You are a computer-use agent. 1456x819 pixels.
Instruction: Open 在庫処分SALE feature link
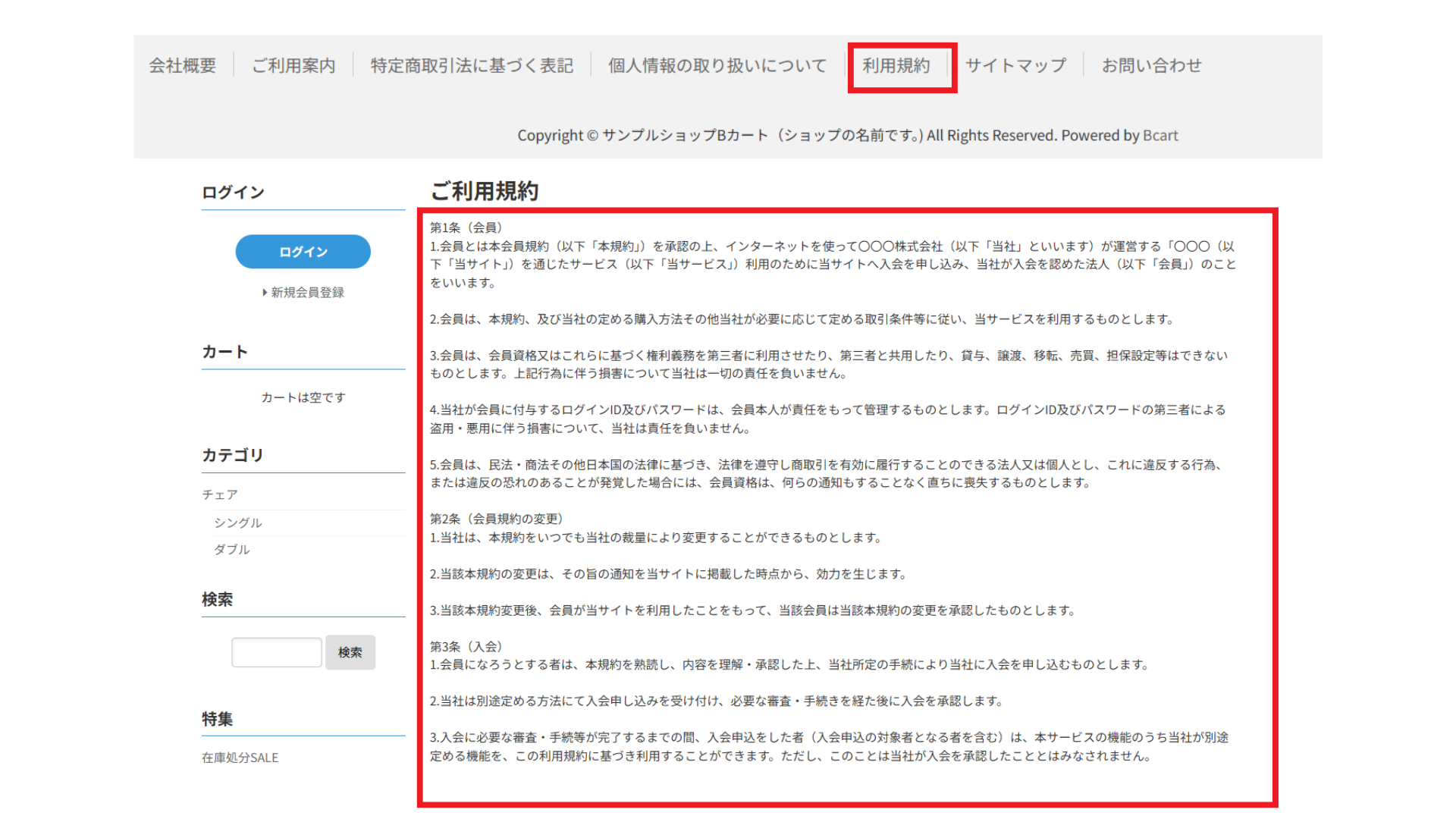click(x=240, y=758)
